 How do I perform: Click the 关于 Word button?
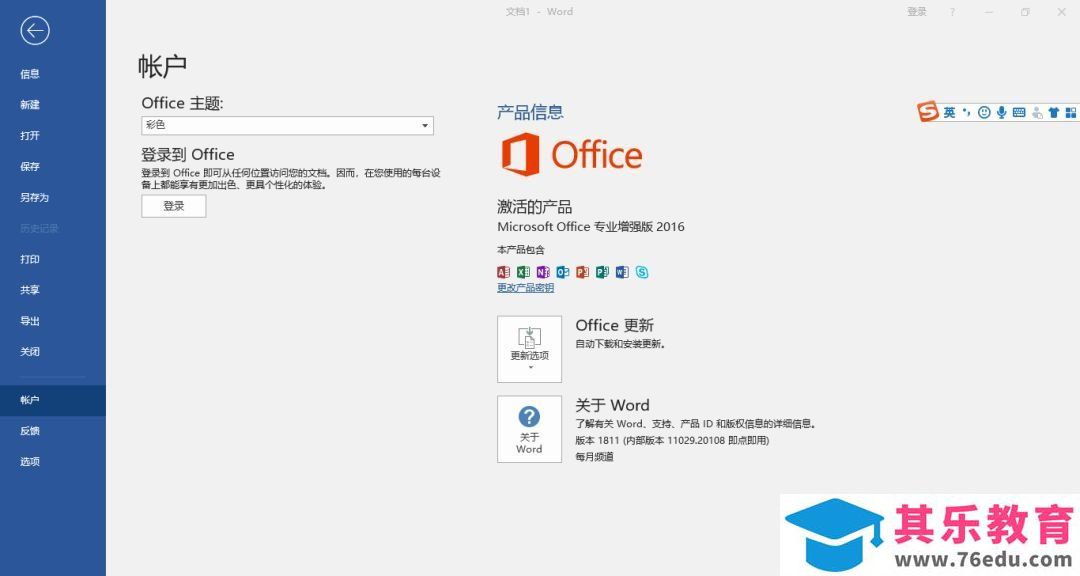coord(530,429)
